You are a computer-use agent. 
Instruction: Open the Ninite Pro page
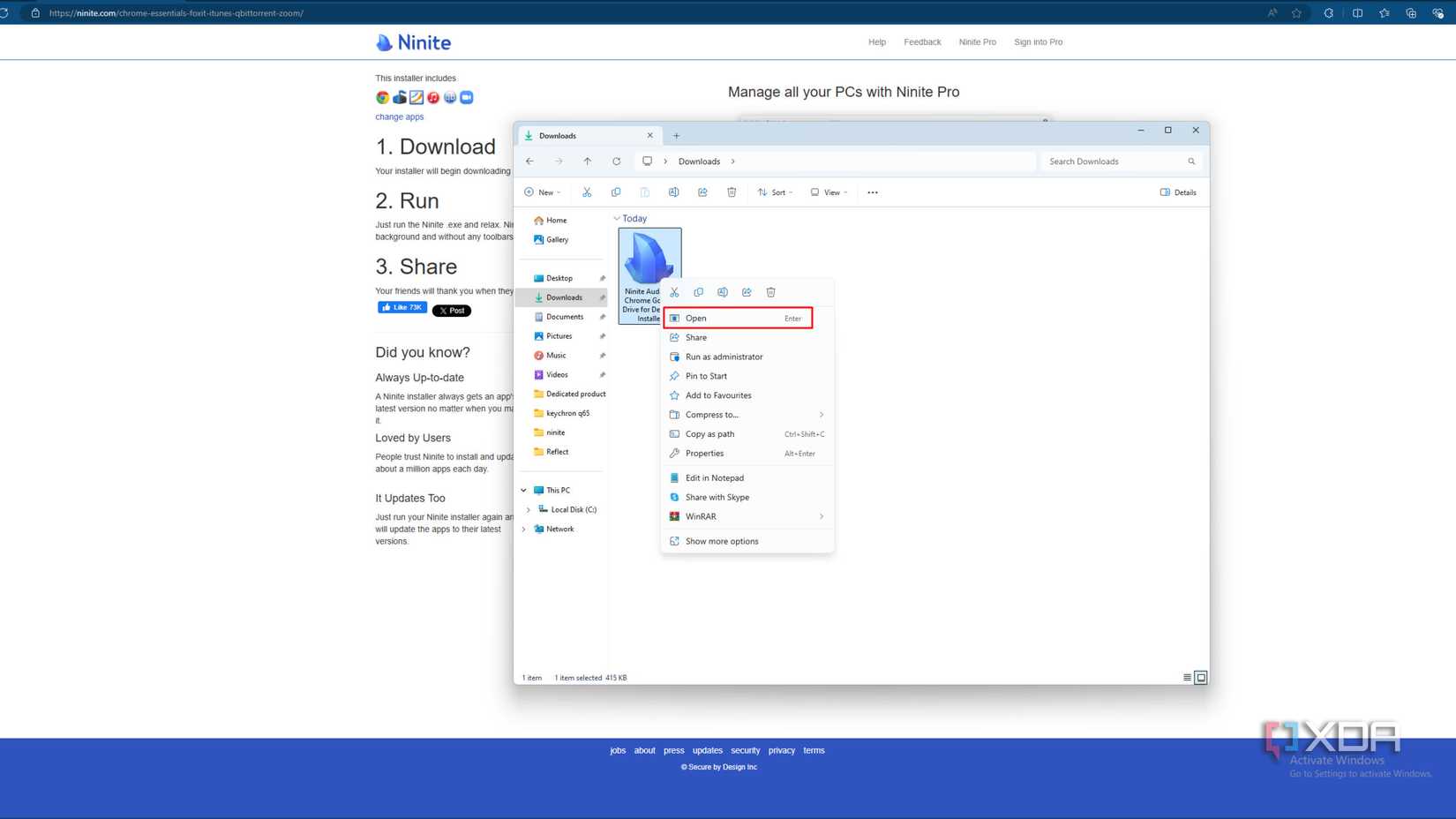[977, 41]
